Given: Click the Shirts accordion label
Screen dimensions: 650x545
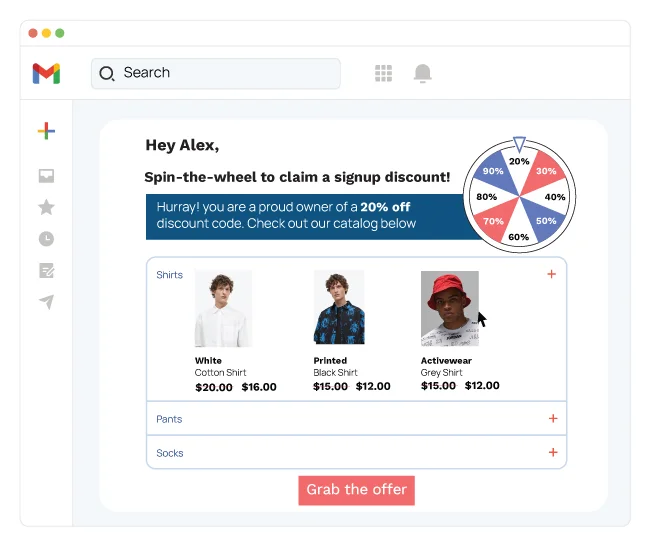Looking at the screenshot, I should coord(170,275).
